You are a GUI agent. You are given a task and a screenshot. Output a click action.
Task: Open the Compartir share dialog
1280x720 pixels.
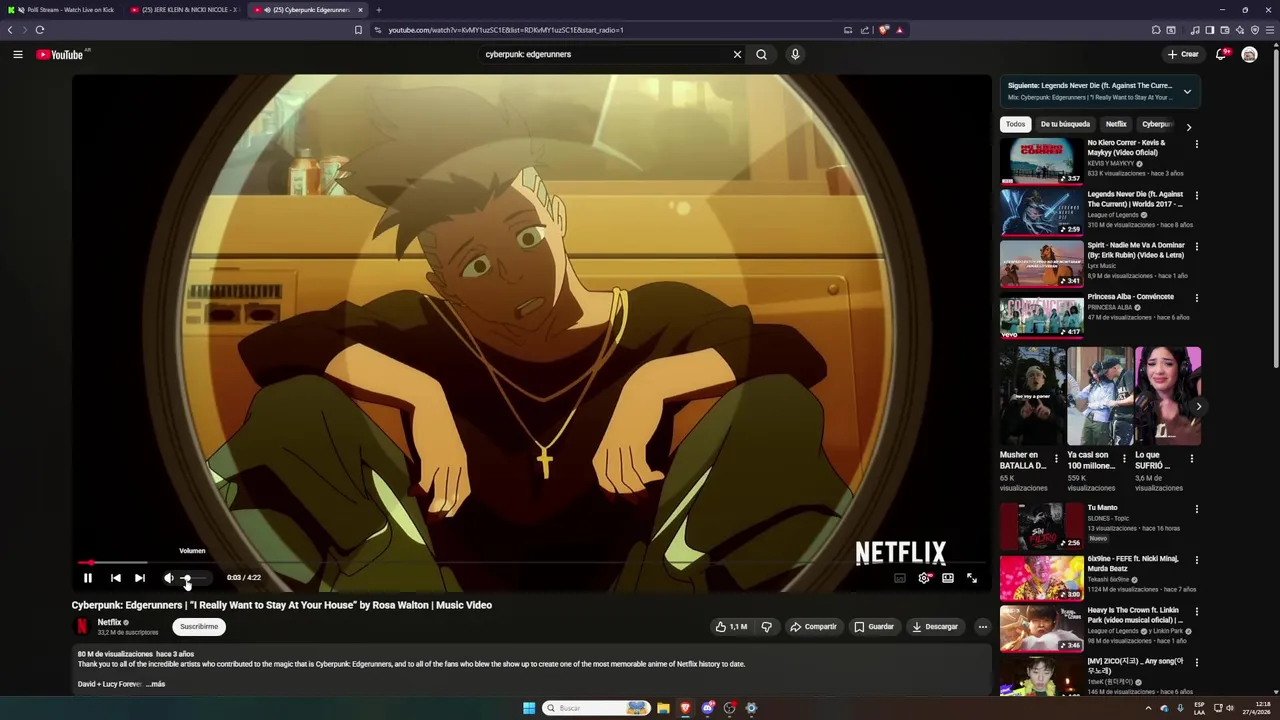[813, 627]
